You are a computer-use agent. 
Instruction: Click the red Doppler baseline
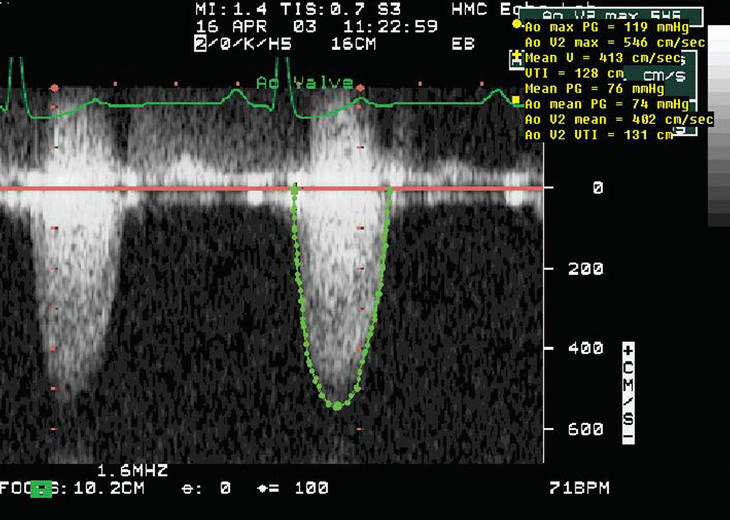pyautogui.click(x=150, y=188)
